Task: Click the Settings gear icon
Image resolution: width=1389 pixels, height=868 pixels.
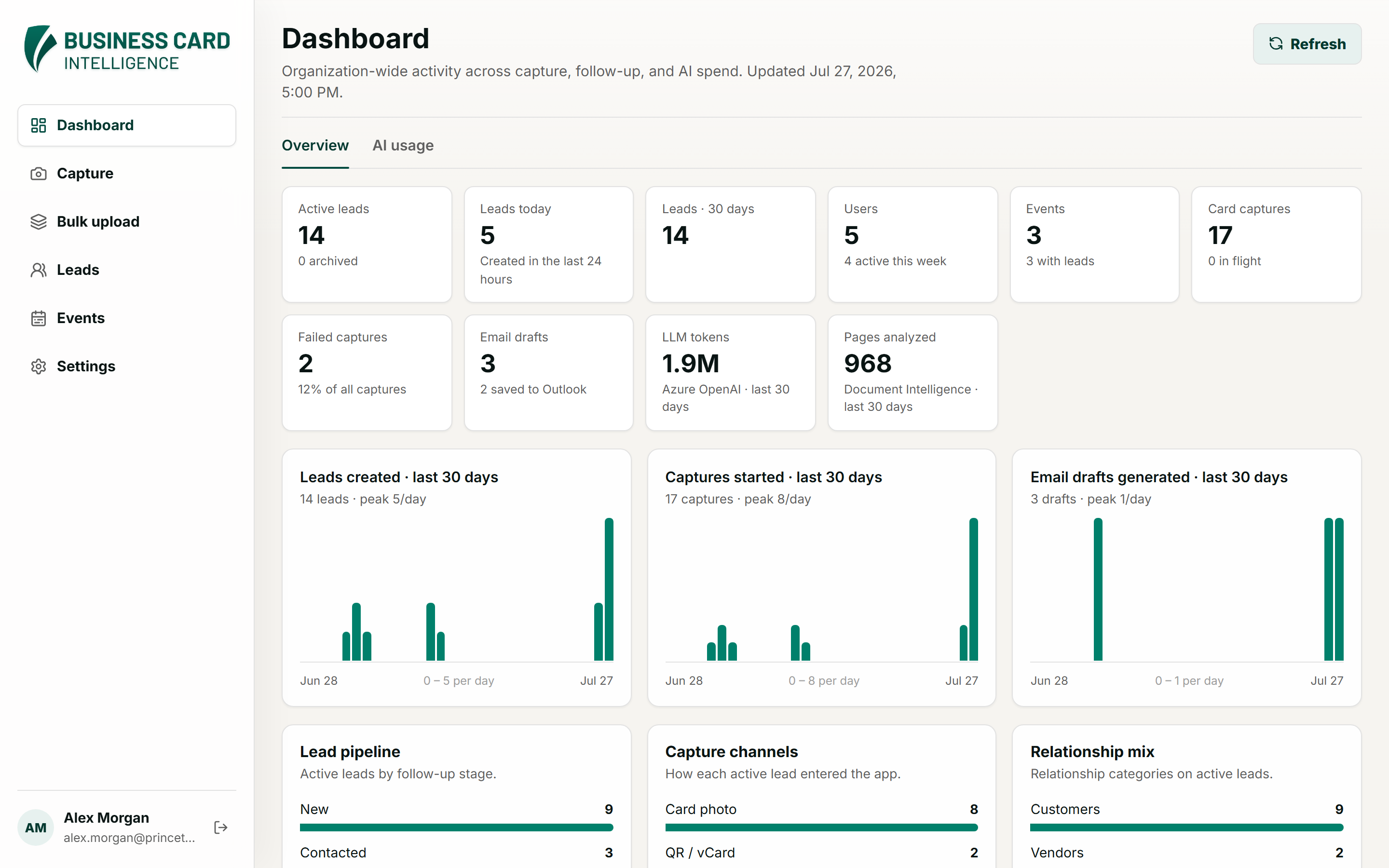Action: pyautogui.click(x=39, y=366)
